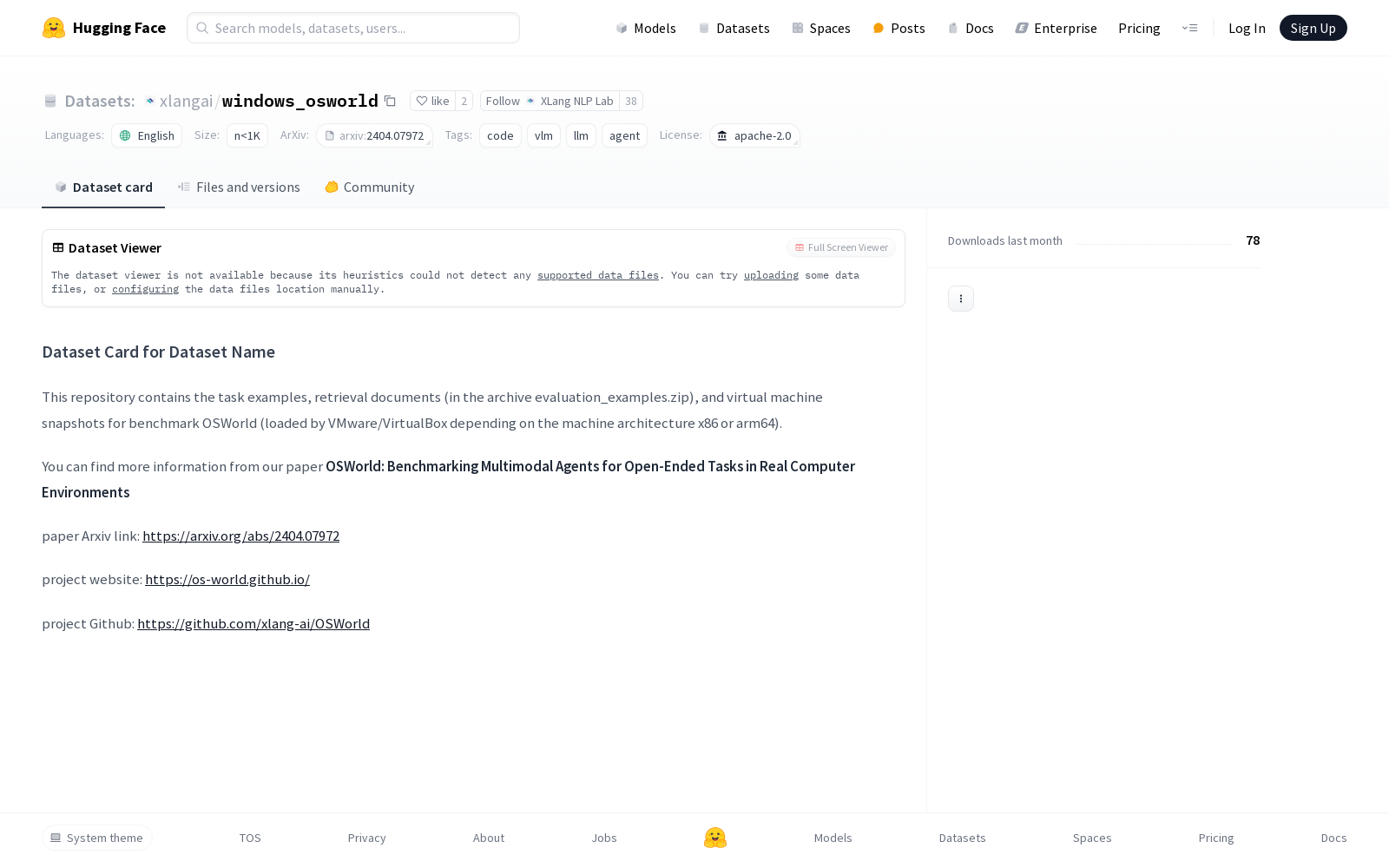This screenshot has width=1389, height=868.
Task: Click Models in the footer
Action: pyautogui.click(x=833, y=838)
